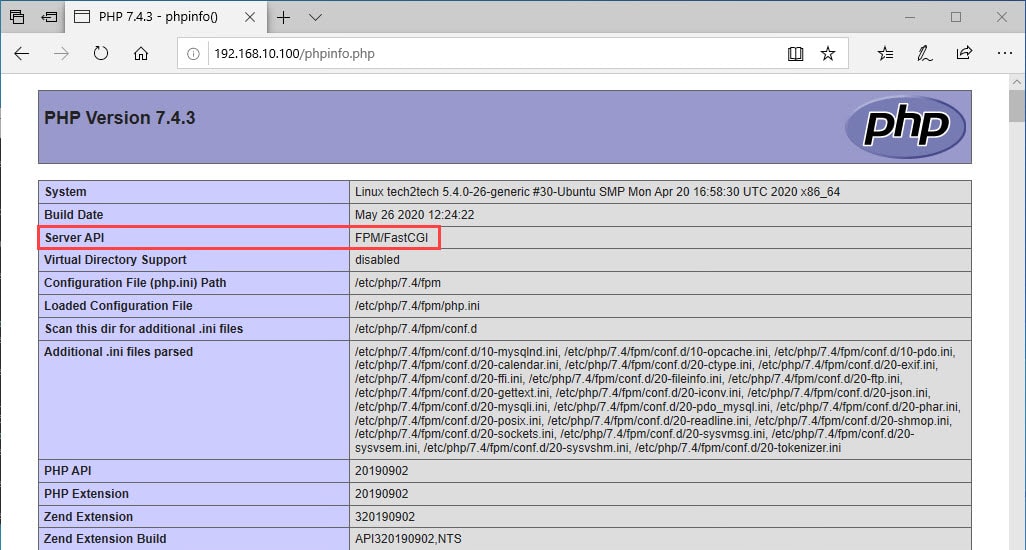Viewport: 1026px width, 550px height.
Task: Close the phpinfo() tab
Action: (250, 17)
